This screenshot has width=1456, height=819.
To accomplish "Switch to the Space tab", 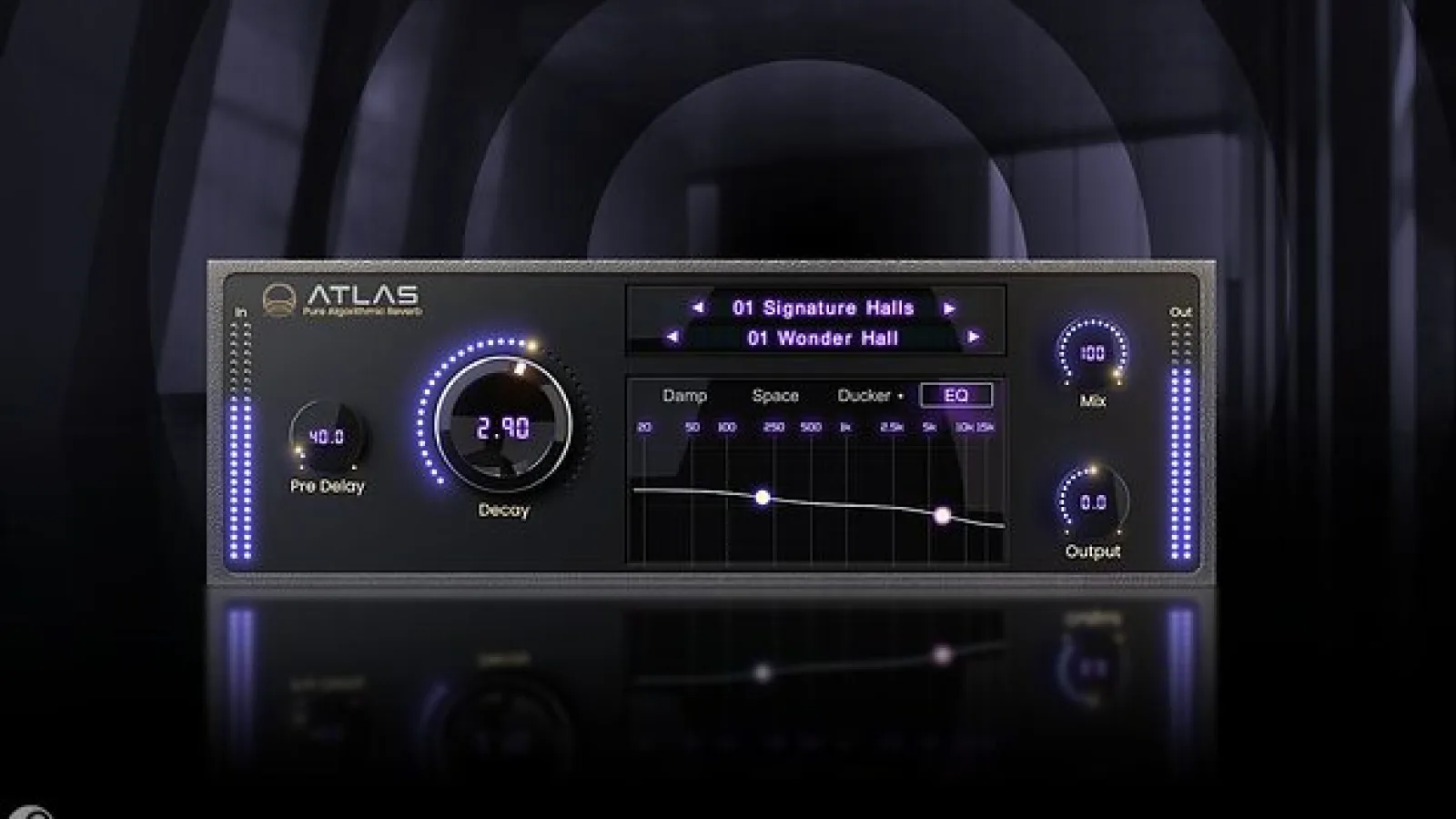I will [x=775, y=395].
